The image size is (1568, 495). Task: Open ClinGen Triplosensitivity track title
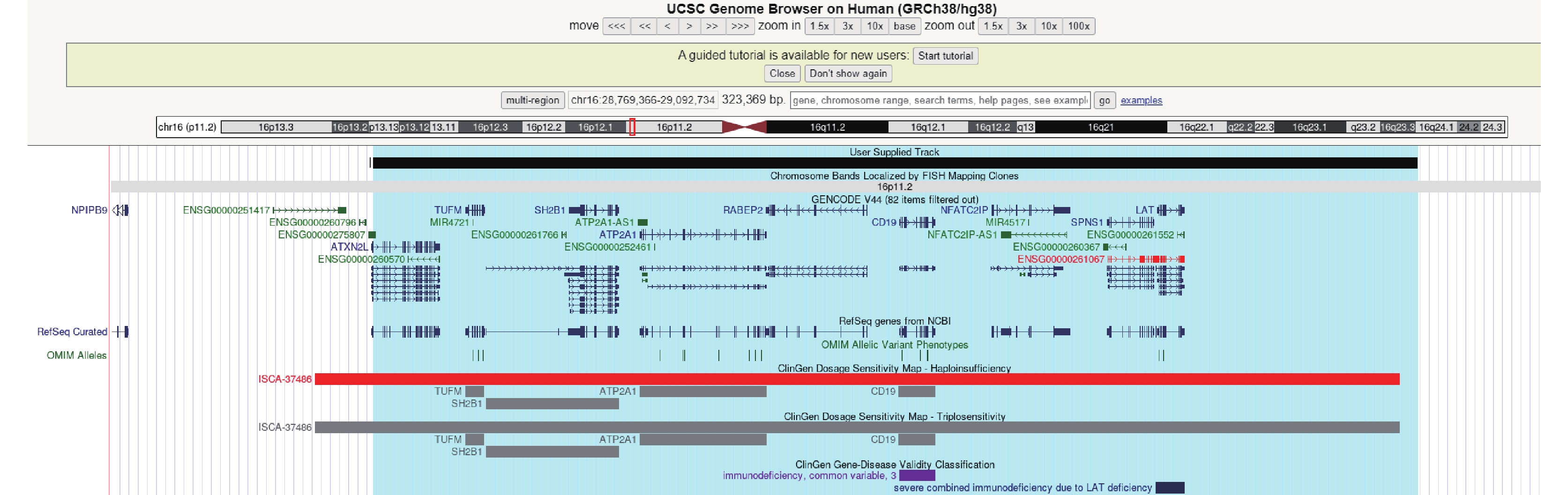(894, 416)
